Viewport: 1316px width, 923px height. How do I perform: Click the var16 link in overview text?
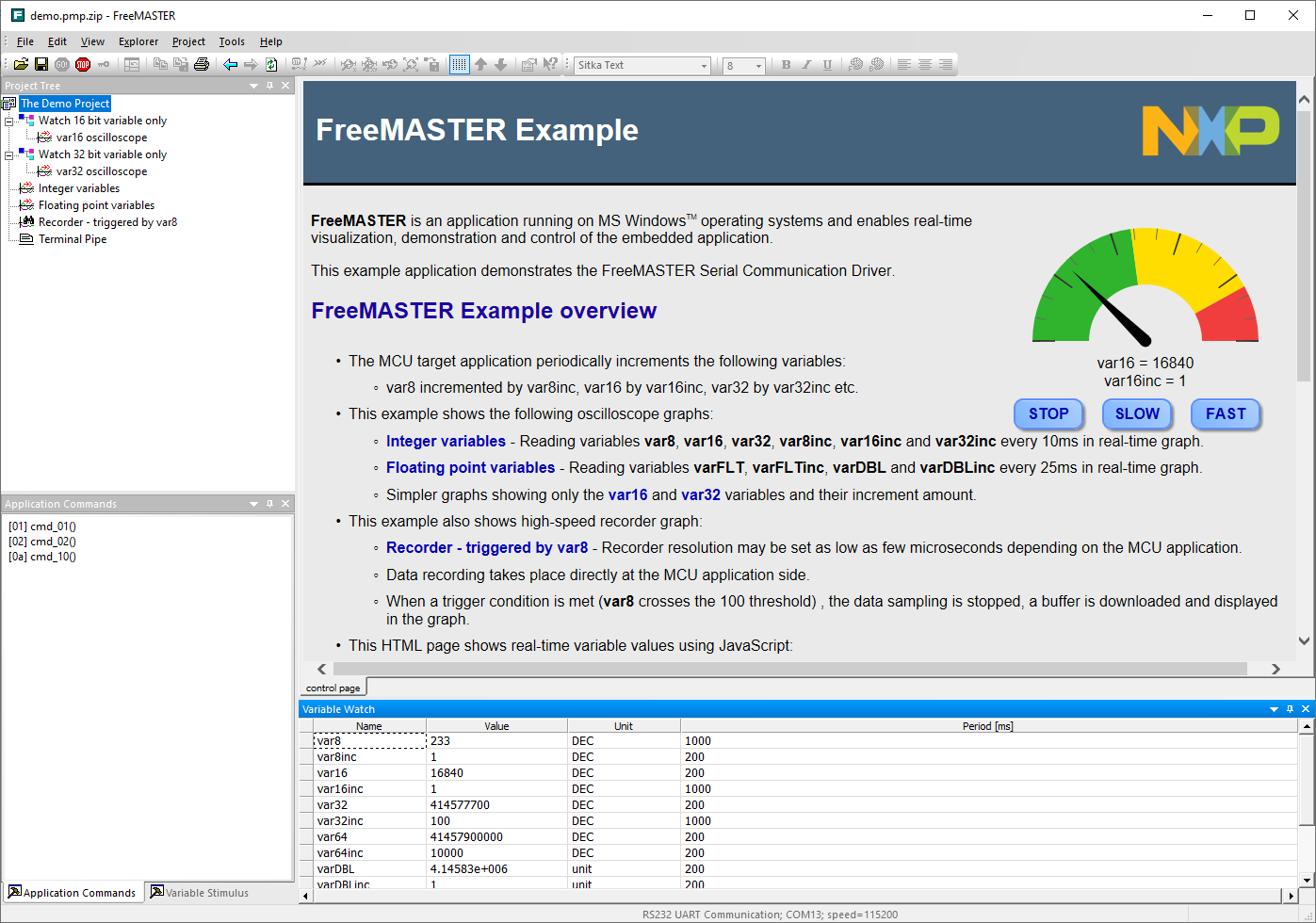[627, 494]
